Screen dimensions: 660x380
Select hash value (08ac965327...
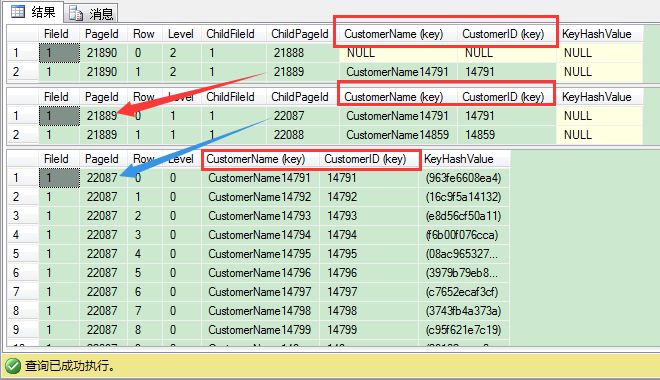coord(464,254)
